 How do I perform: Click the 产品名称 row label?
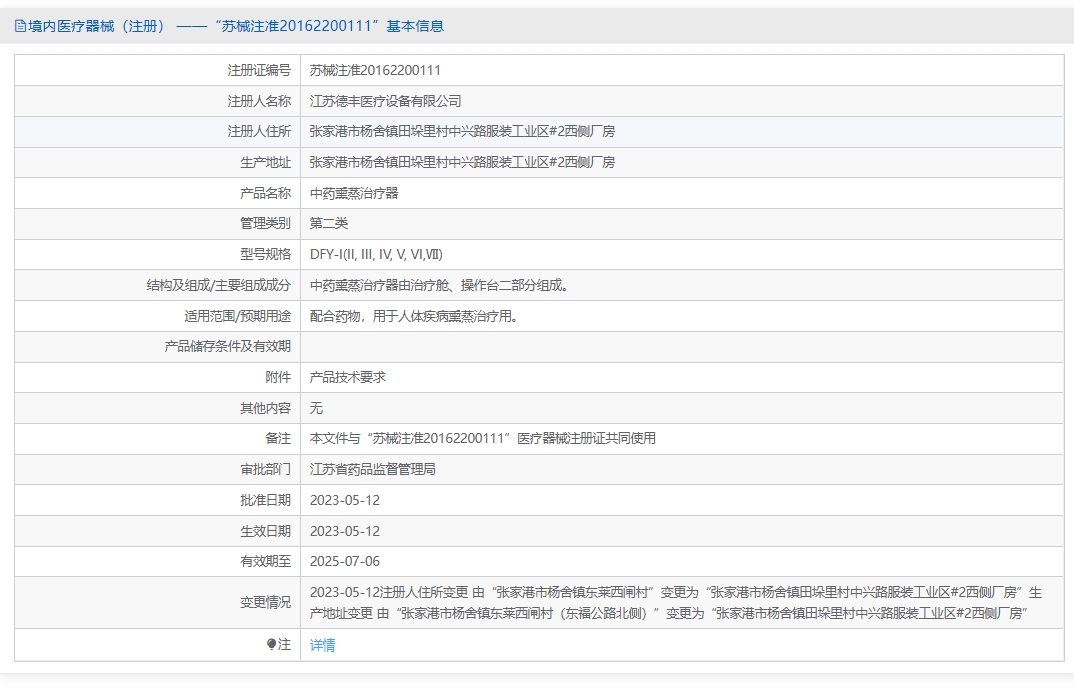(x=265, y=193)
